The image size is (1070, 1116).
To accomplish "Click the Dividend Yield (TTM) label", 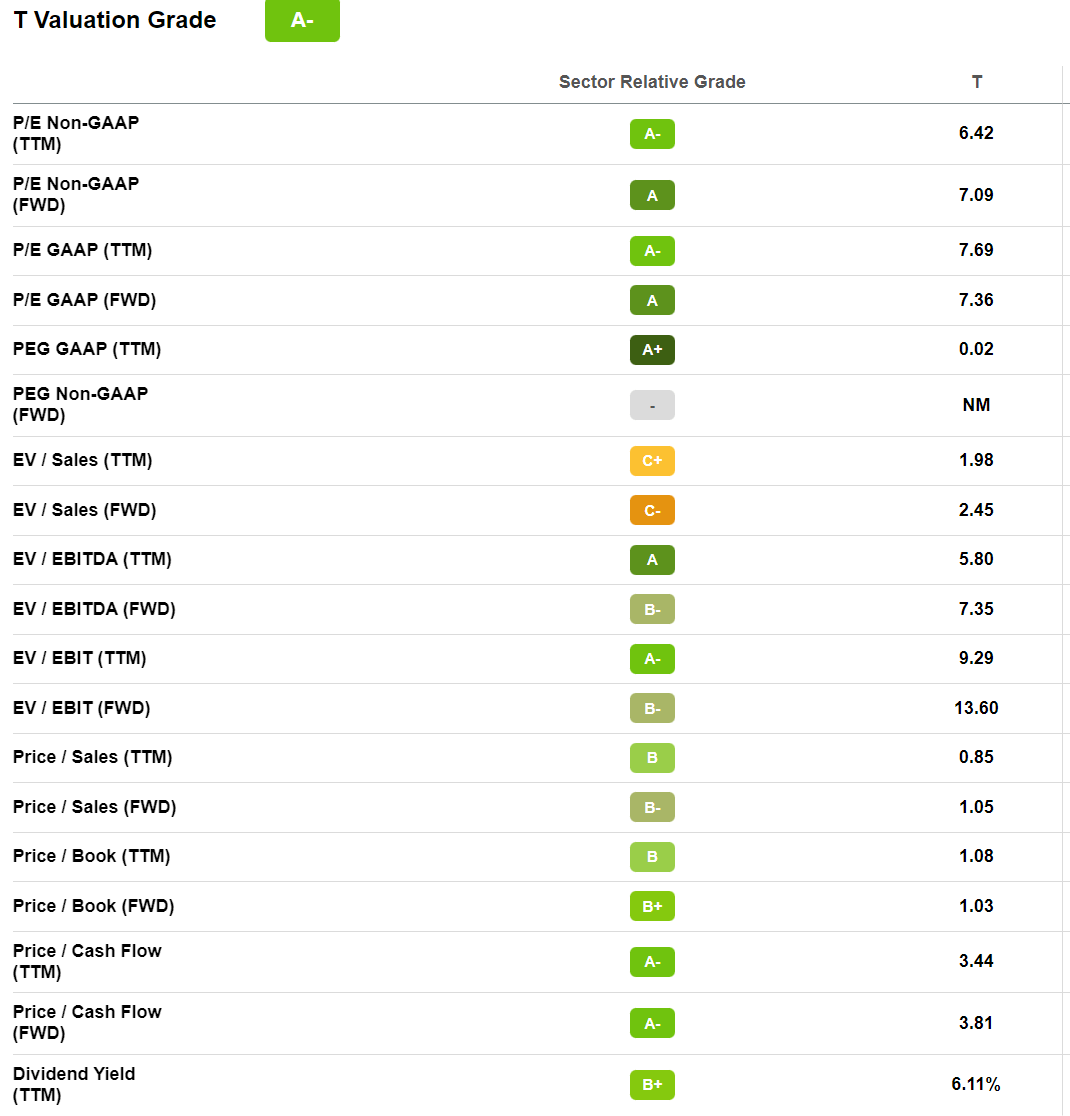I will 74,1084.
